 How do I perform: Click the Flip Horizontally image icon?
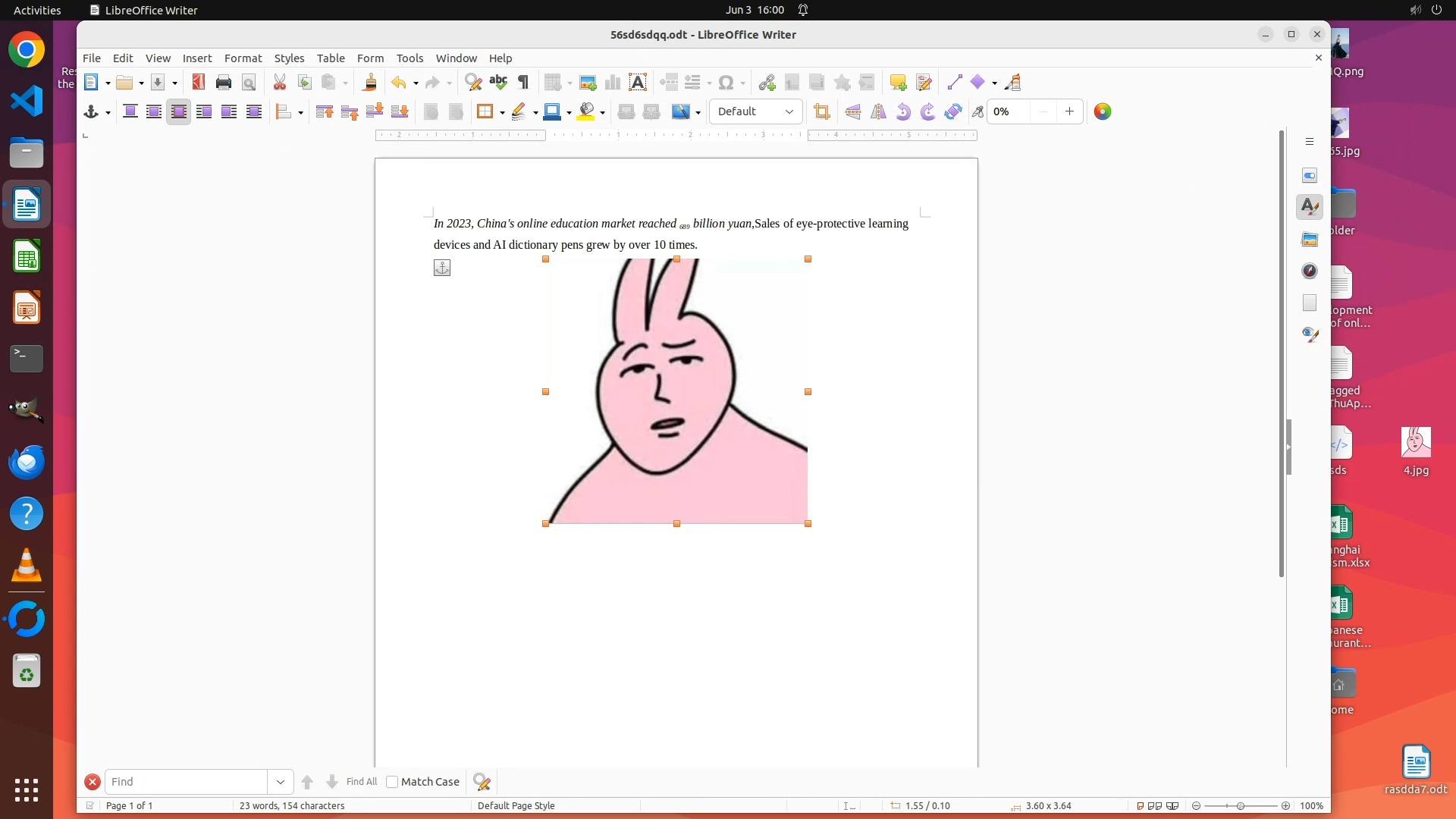click(878, 112)
